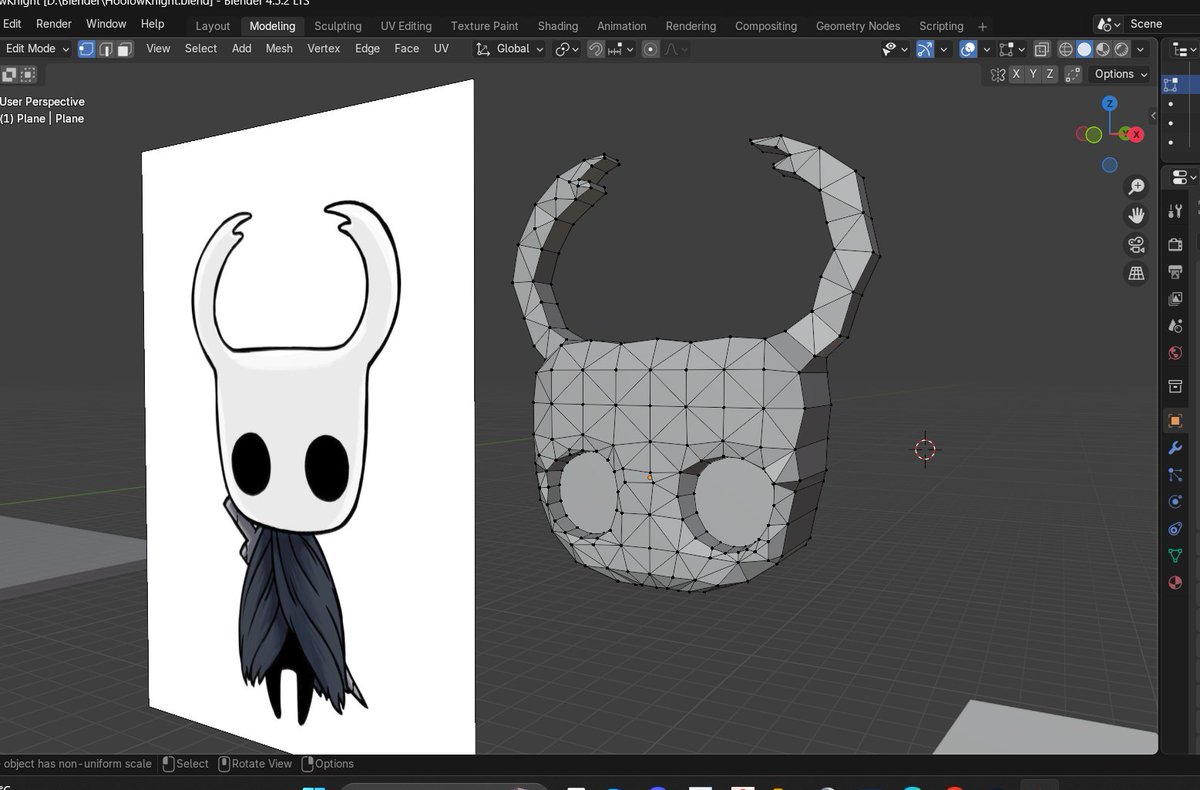Viewport: 1200px width, 790px height.
Task: Switch to the Sculpting workspace tab
Action: tap(338, 25)
